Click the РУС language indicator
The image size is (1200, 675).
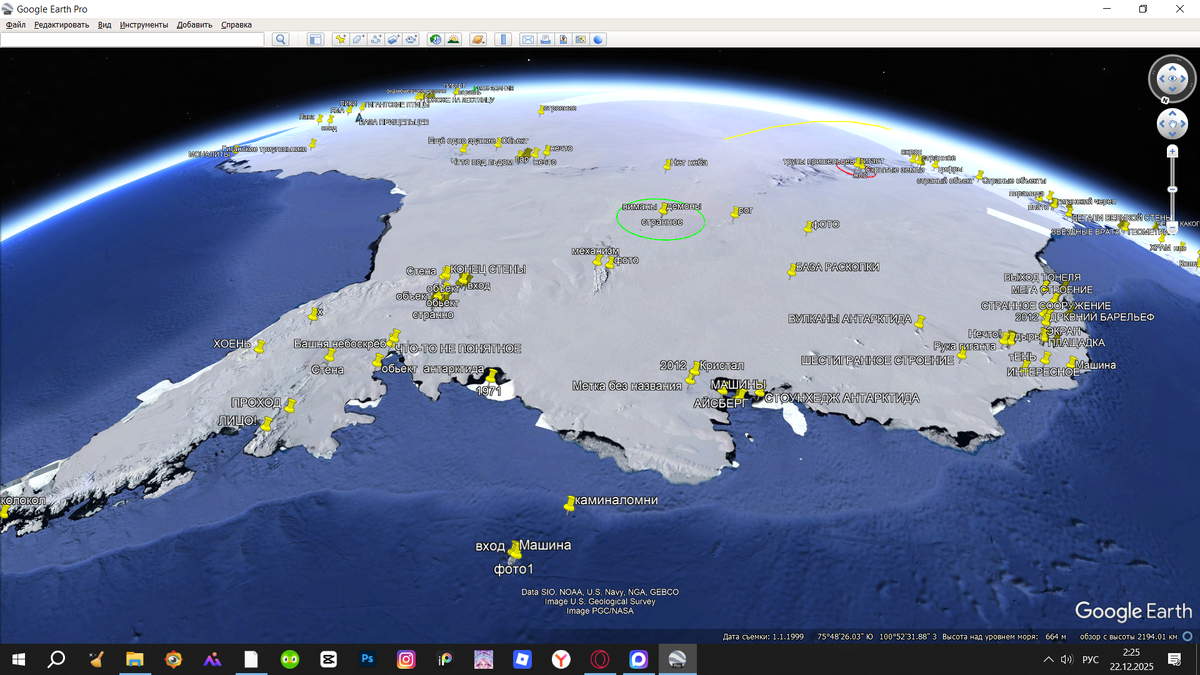1091,660
